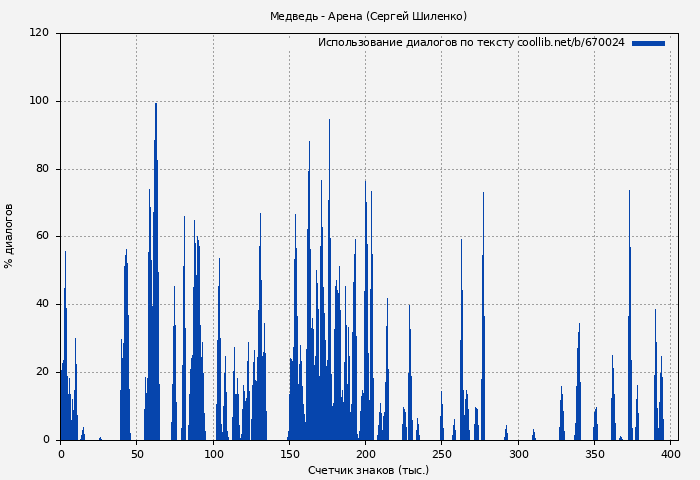The height and width of the screenshot is (480, 700).
Task: Click the 40 y-axis tick label
Action: click(x=42, y=304)
